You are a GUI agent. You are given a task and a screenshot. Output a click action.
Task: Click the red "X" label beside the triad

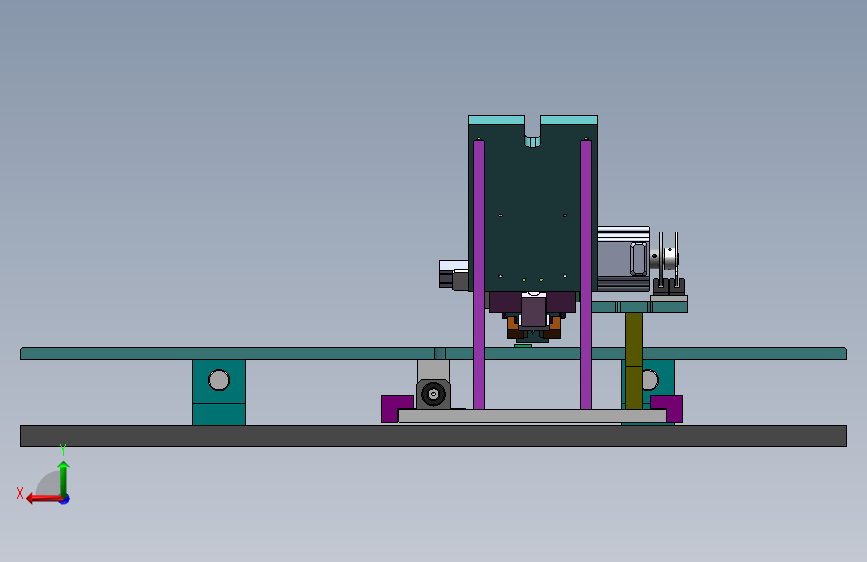click(x=20, y=493)
